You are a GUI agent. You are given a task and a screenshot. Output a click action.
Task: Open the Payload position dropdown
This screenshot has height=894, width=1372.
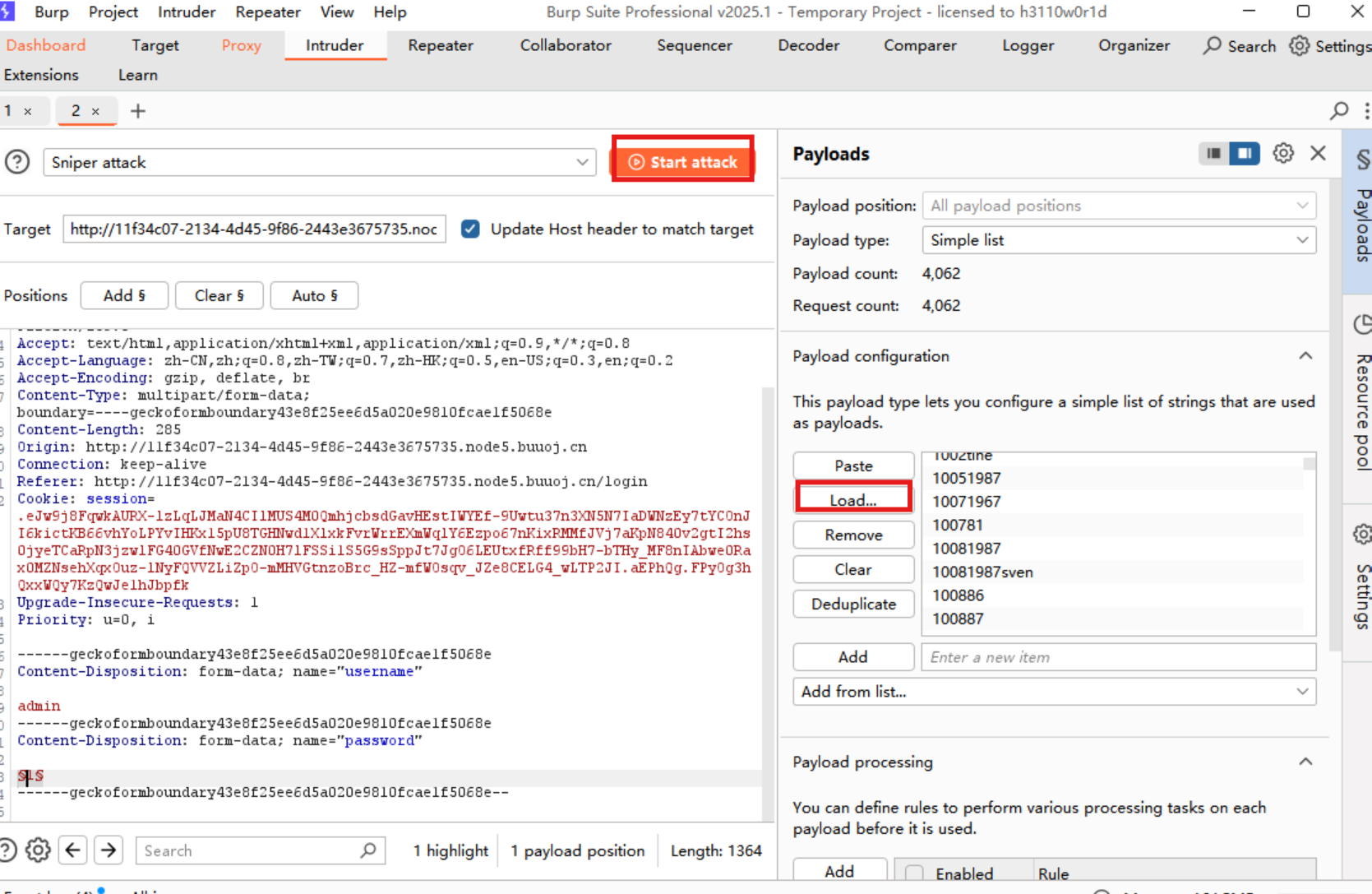pyautogui.click(x=1120, y=206)
